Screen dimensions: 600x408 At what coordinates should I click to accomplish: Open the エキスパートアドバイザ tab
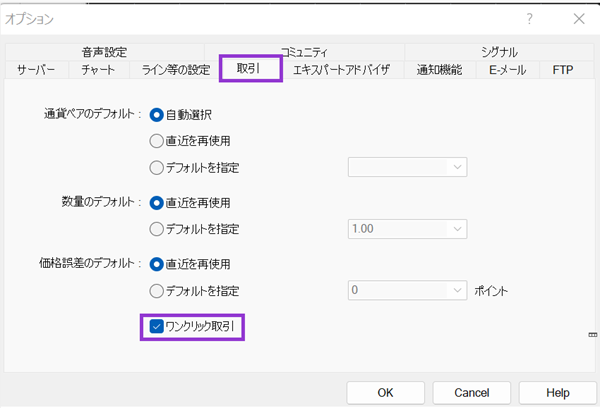click(x=341, y=70)
